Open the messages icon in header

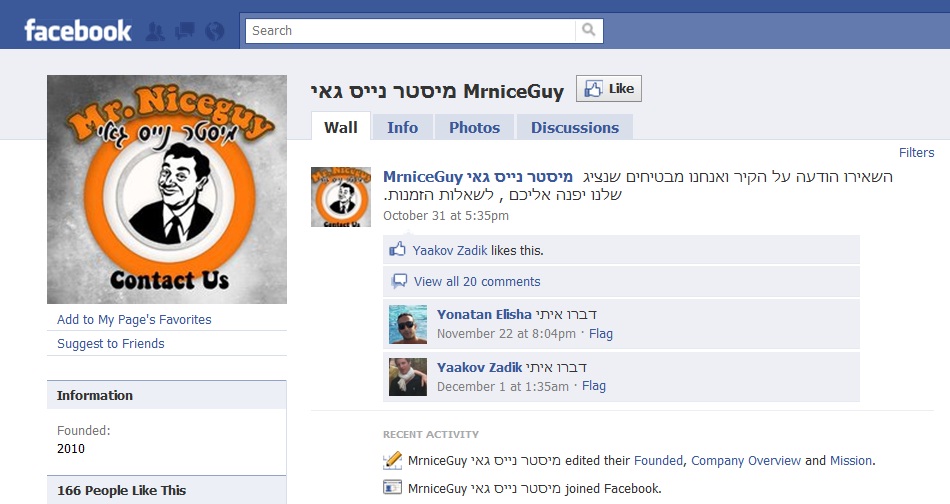185,31
